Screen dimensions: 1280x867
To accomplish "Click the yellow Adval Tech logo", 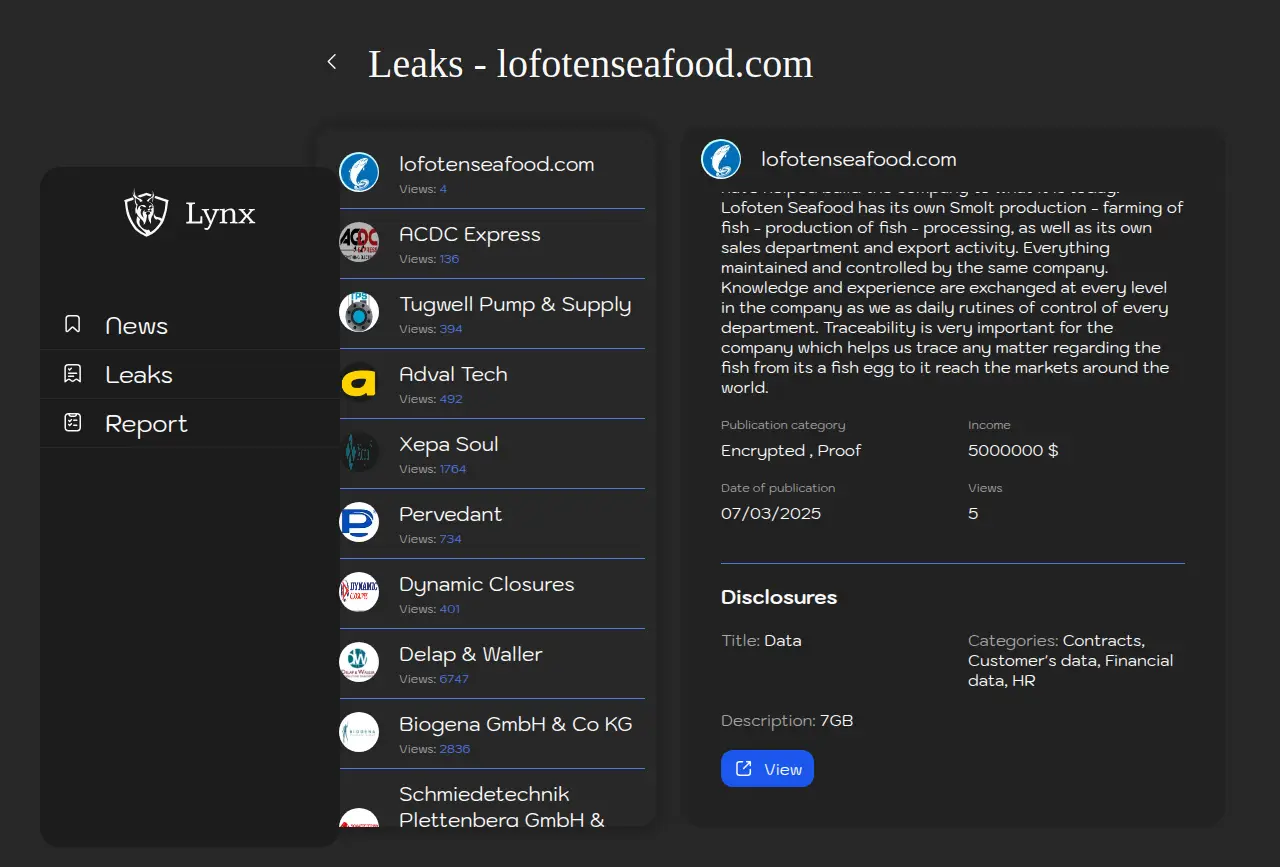I will pos(359,382).
